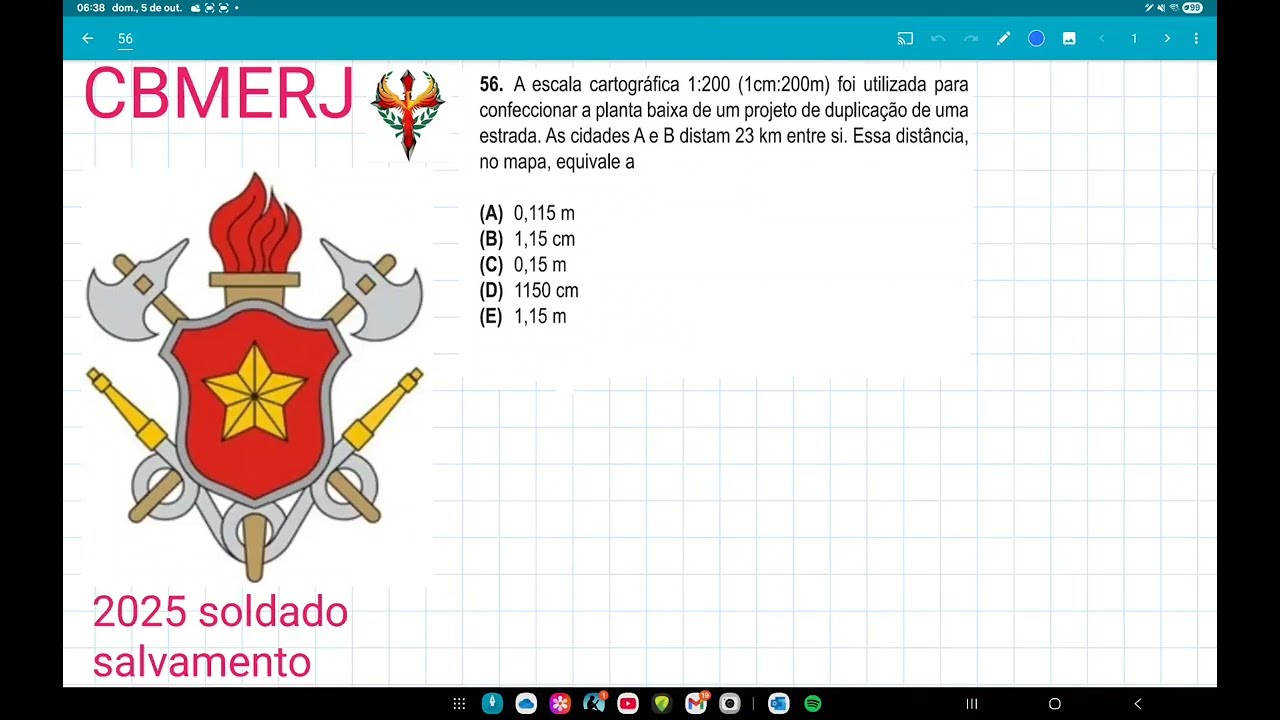Viewport: 1280px width, 720px height.
Task: Redo the last undone stroke
Action: pyautogui.click(x=971, y=39)
